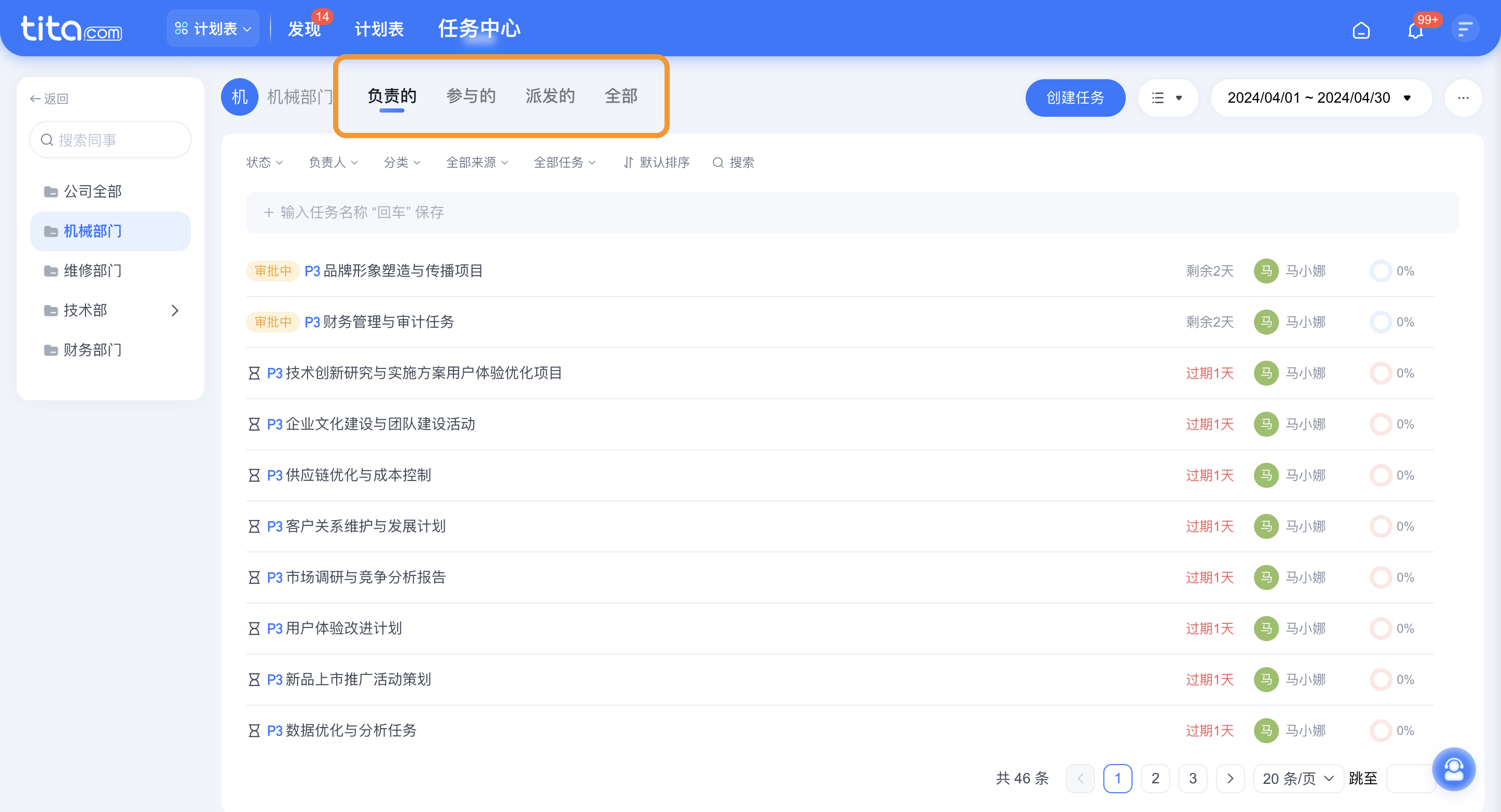Click 审批中 tag on 品牌形象塑造 row
The width and height of the screenshot is (1501, 812).
(273, 271)
